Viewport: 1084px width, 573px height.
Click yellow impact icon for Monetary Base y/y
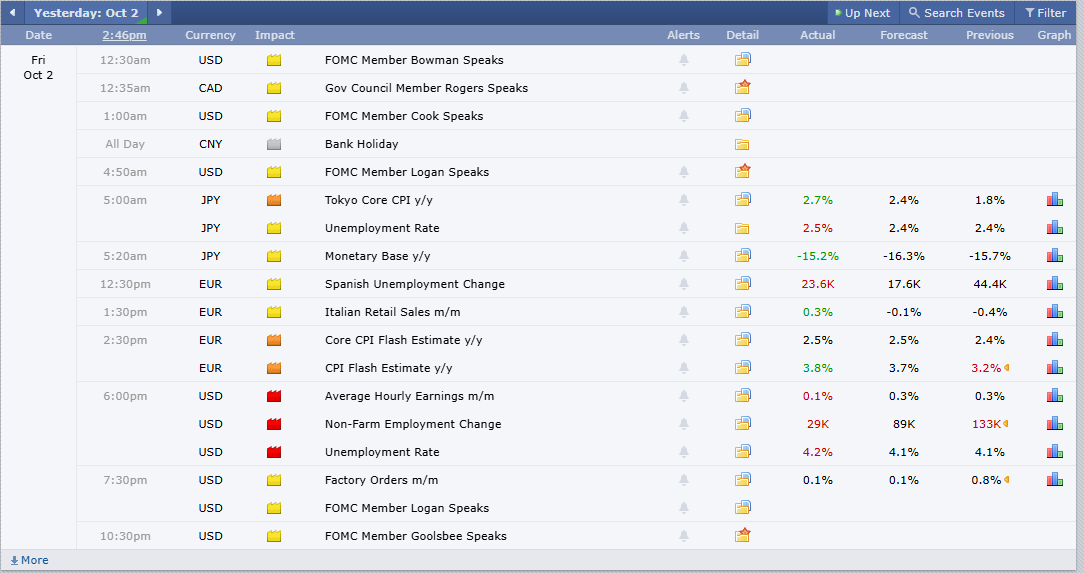click(274, 256)
